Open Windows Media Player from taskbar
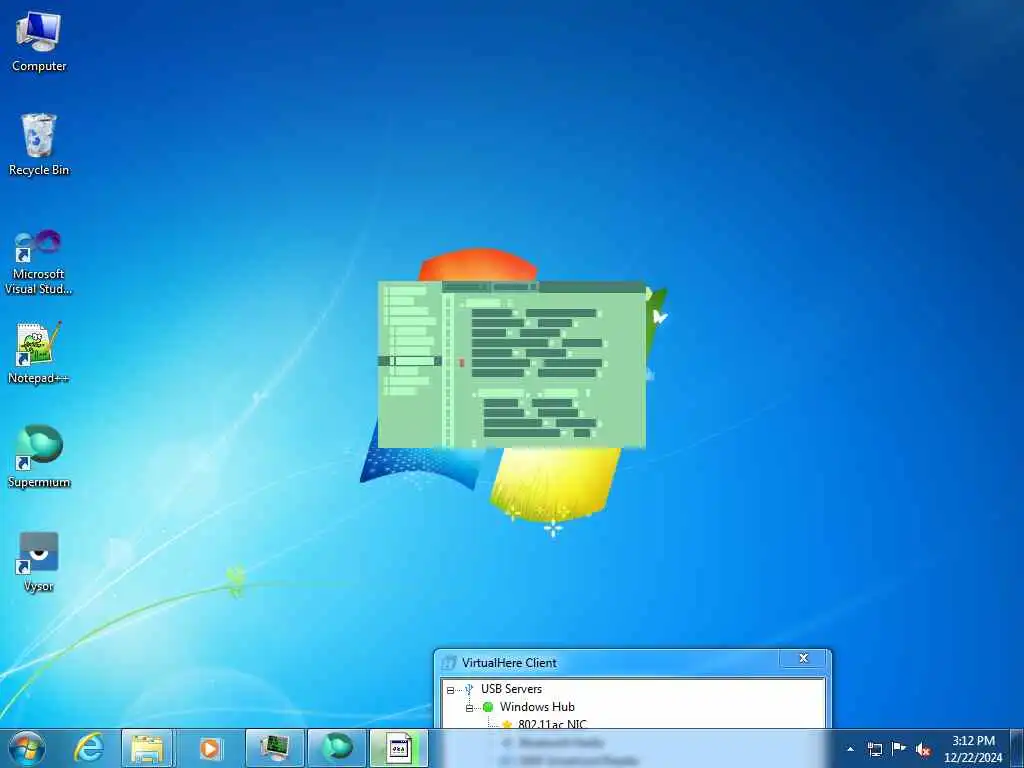The image size is (1024, 768). [210, 748]
